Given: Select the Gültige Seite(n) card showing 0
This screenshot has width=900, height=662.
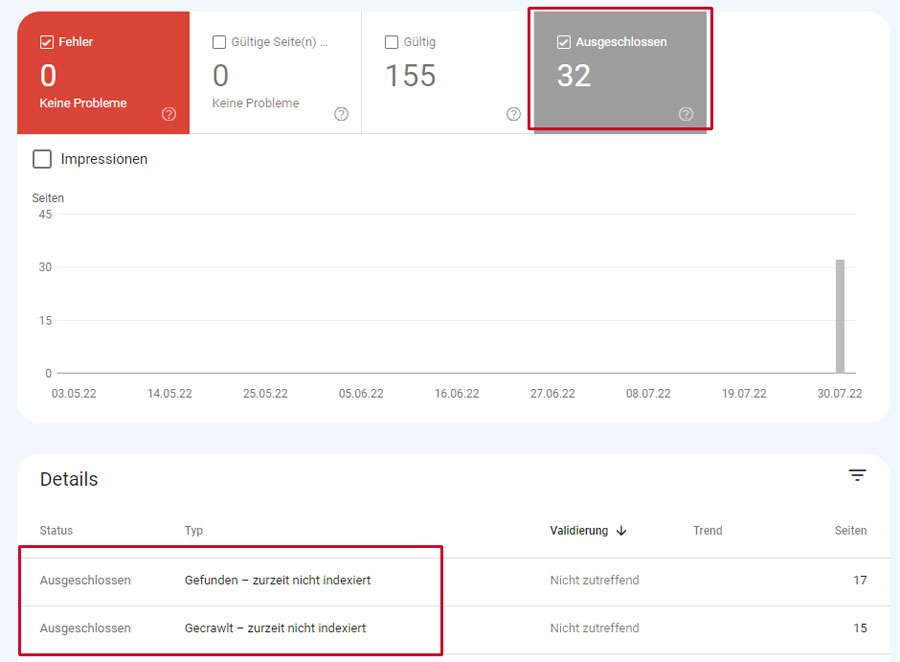Looking at the screenshot, I should click(x=276, y=73).
